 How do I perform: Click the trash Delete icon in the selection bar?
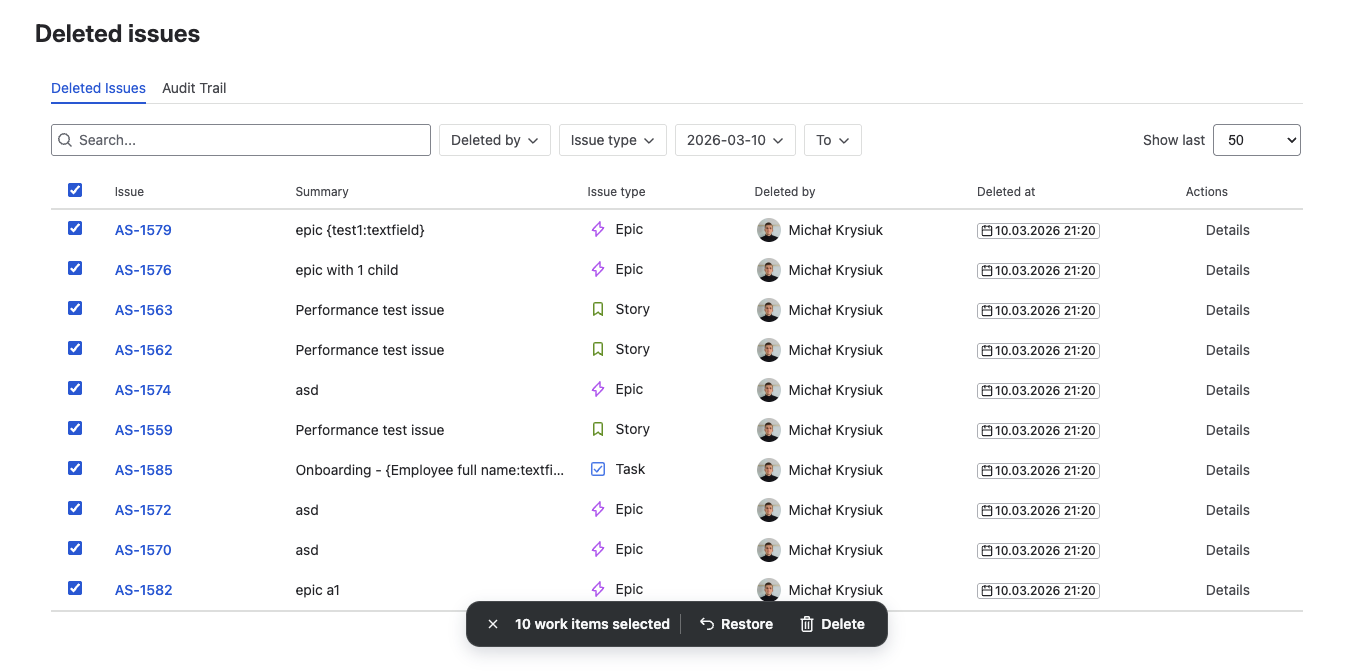tap(807, 624)
